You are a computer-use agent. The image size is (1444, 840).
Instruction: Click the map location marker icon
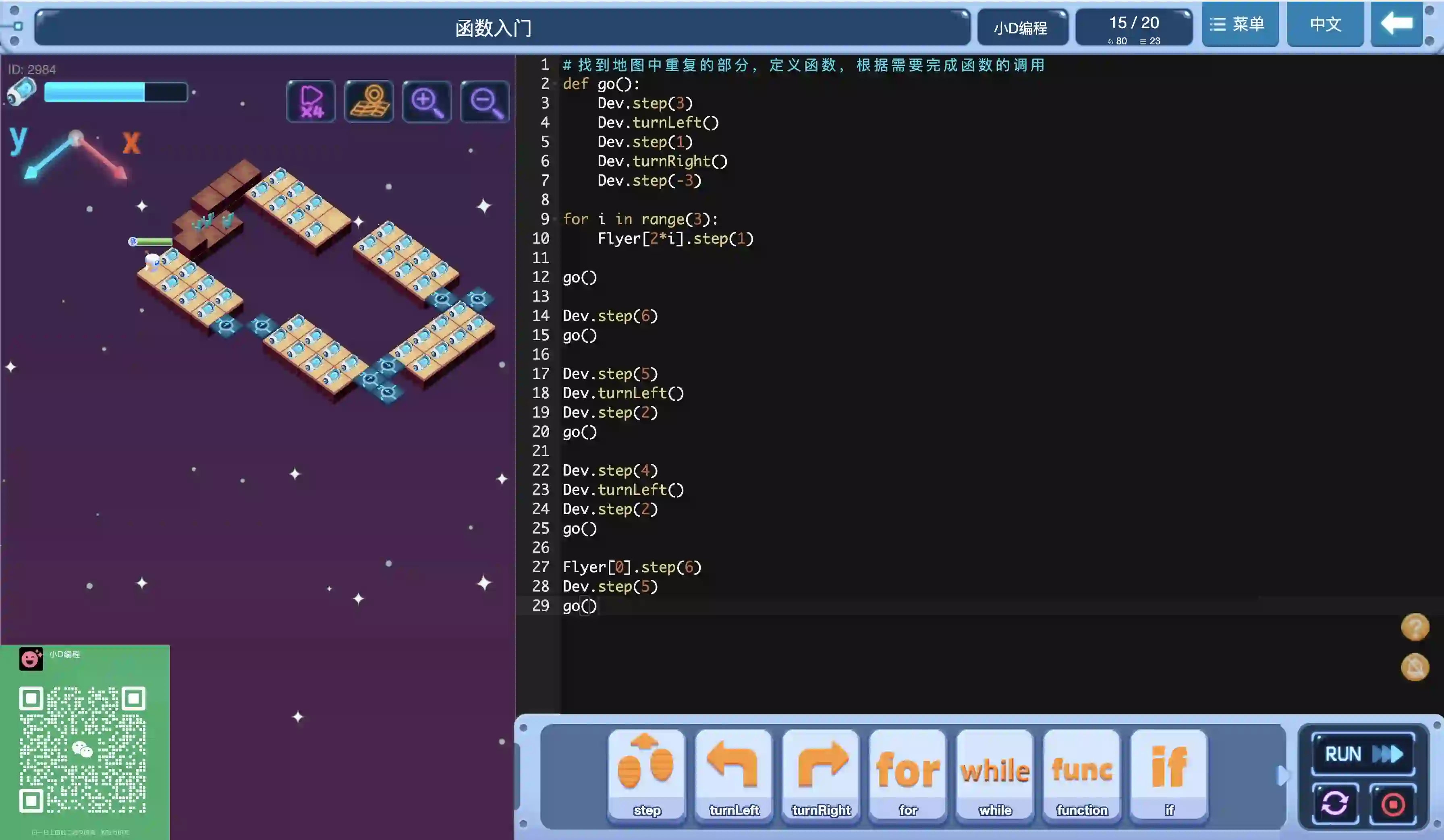click(x=369, y=102)
